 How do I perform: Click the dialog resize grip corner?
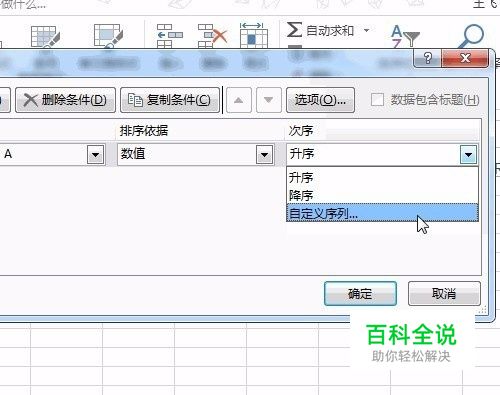pos(483,311)
